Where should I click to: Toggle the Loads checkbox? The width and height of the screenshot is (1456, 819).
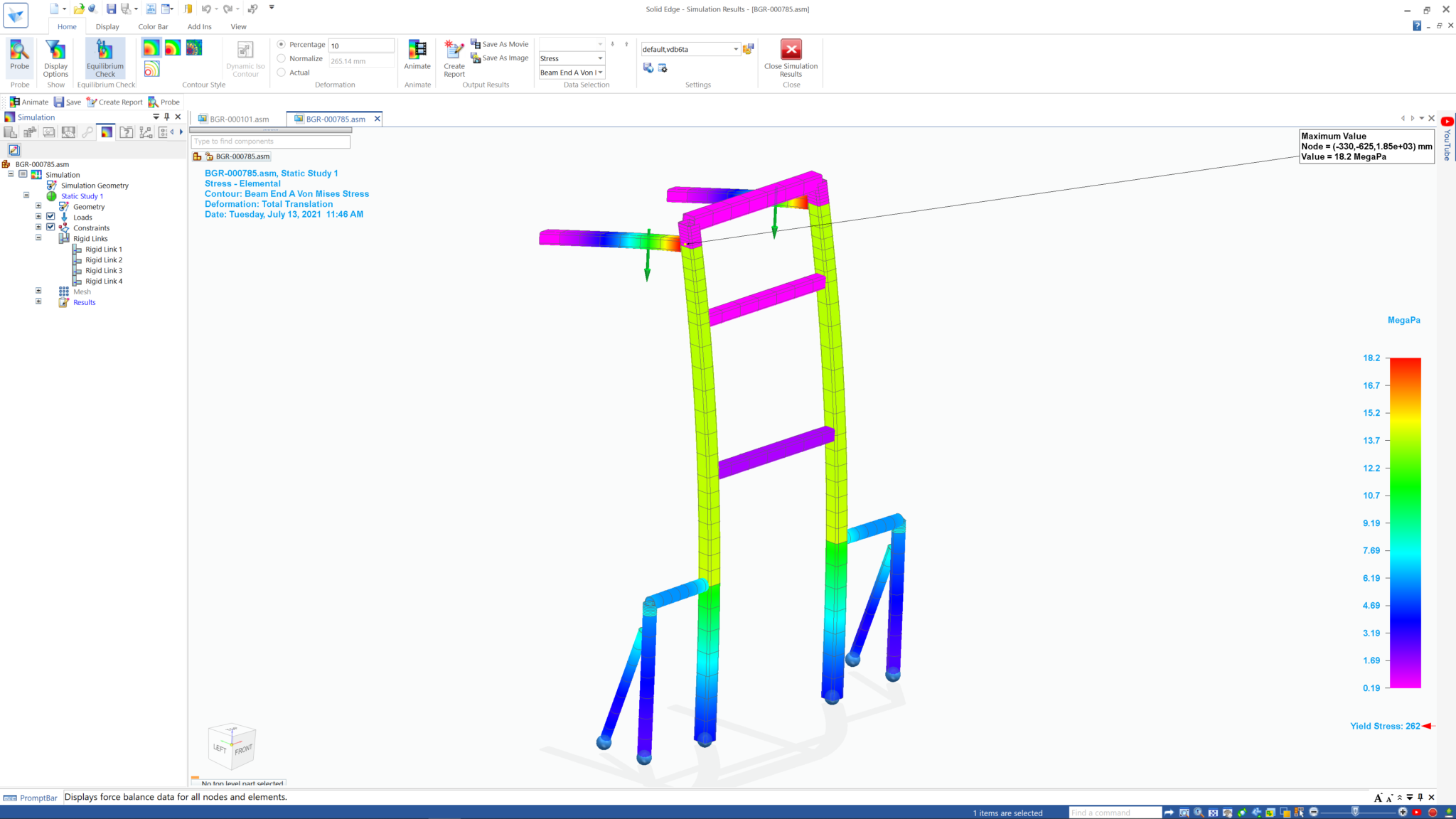coord(50,217)
